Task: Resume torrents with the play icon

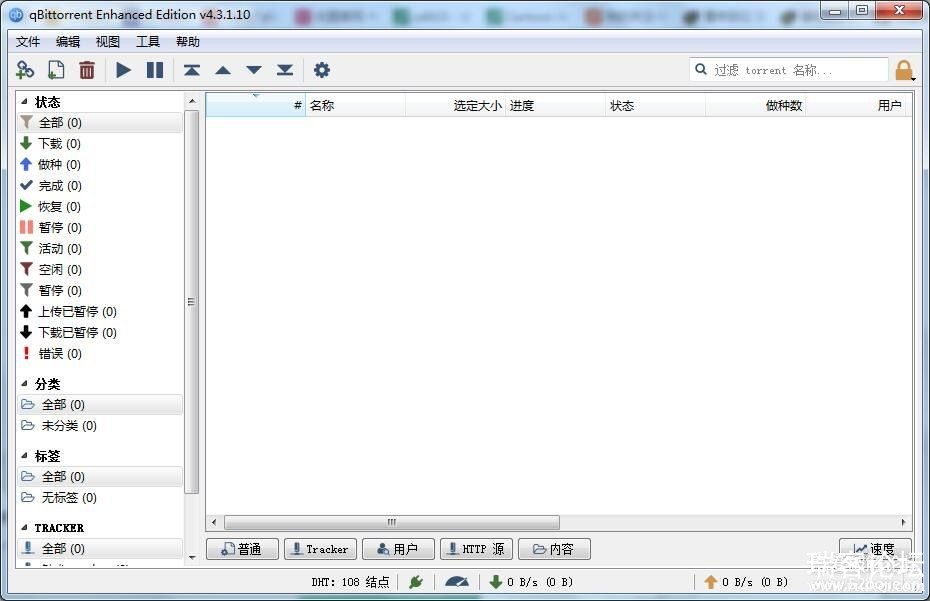Action: [x=123, y=70]
